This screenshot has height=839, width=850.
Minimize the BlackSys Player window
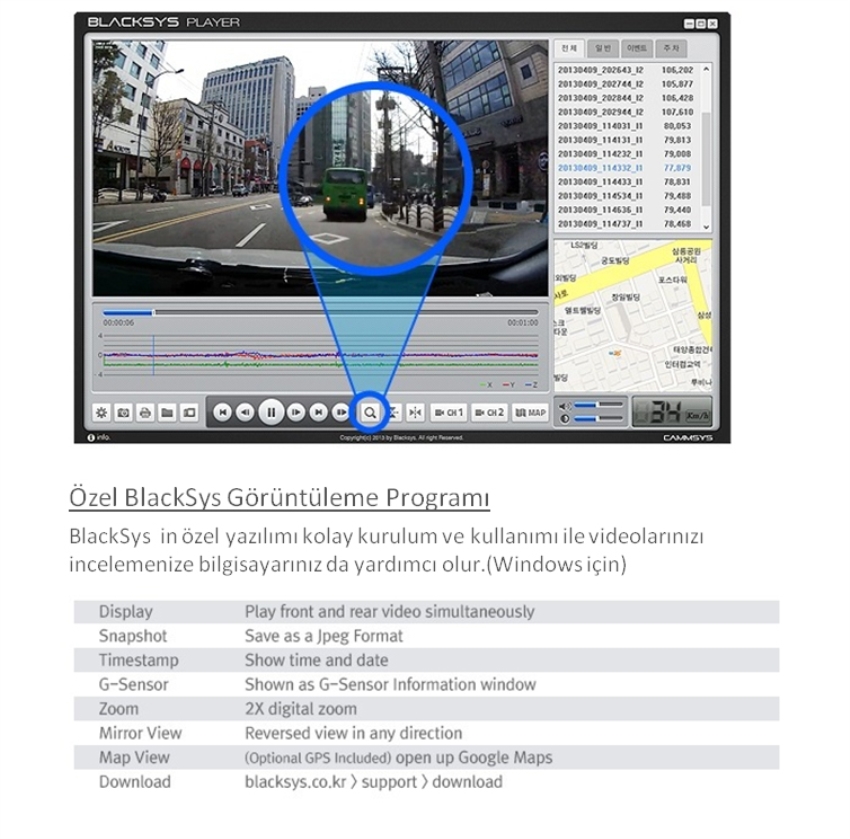click(x=689, y=24)
